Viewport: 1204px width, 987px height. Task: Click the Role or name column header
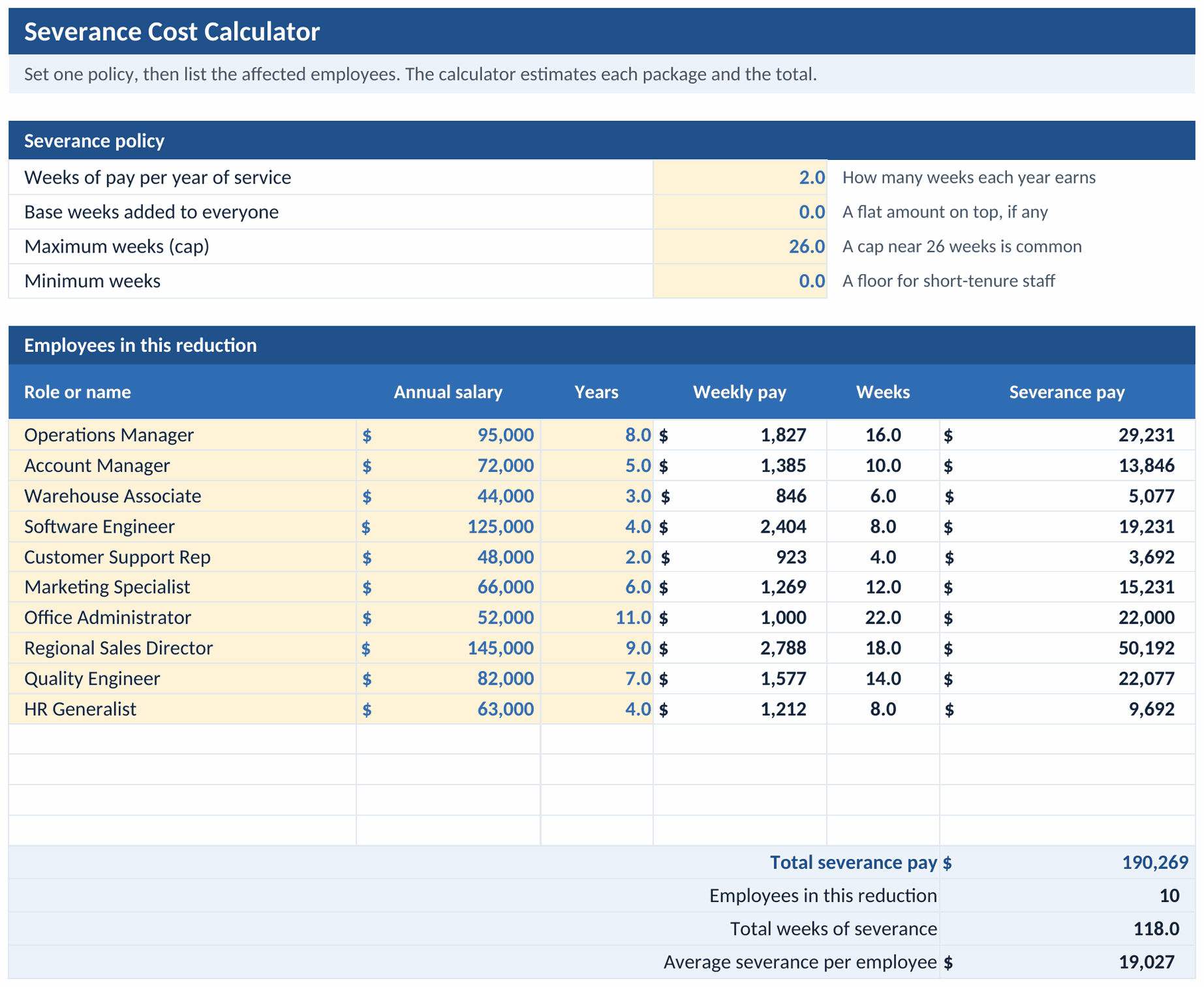[x=182, y=392]
